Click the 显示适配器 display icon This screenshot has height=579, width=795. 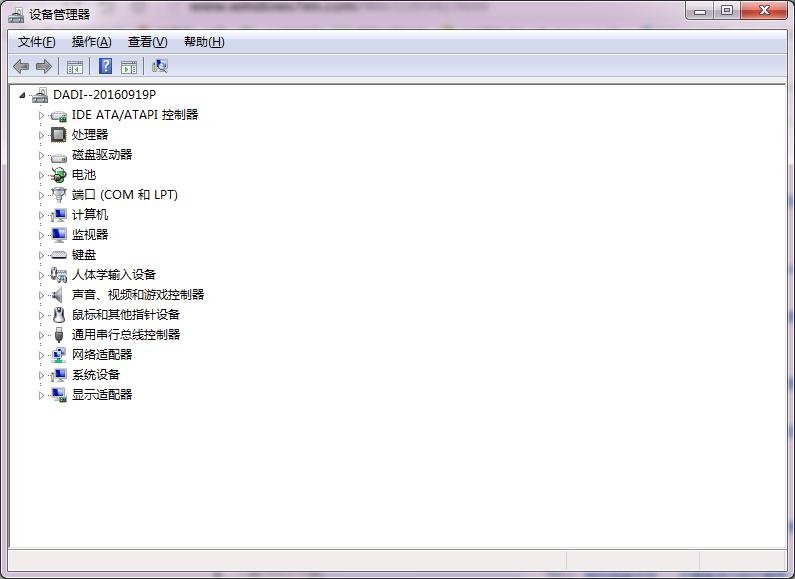pos(59,395)
